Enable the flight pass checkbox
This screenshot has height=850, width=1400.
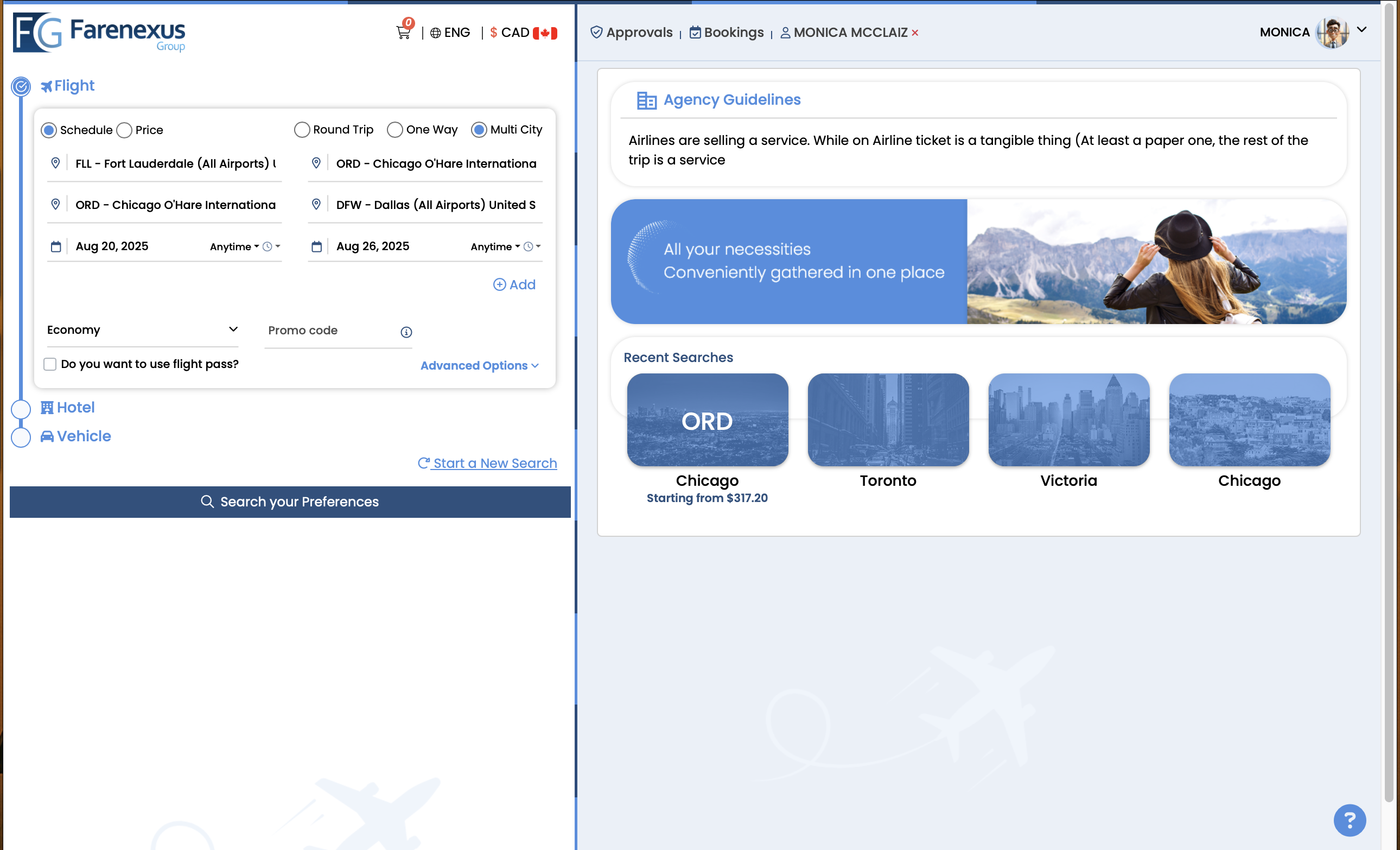pyautogui.click(x=50, y=364)
